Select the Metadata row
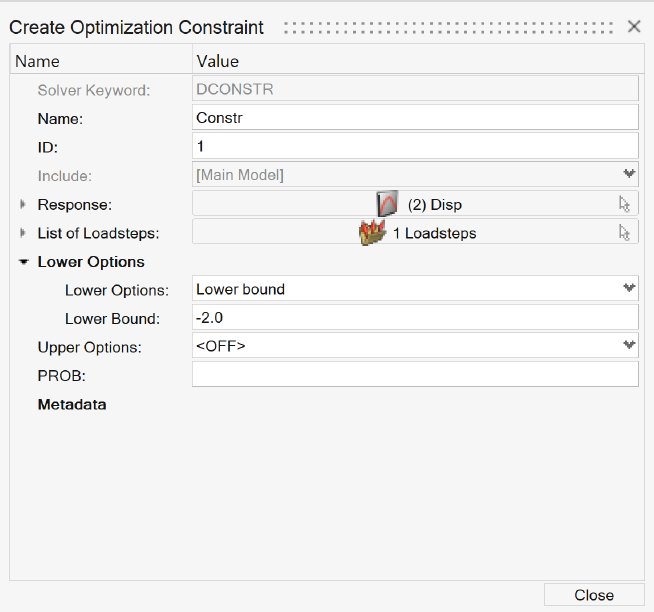Viewport: 654px width, 612px height. 72,405
